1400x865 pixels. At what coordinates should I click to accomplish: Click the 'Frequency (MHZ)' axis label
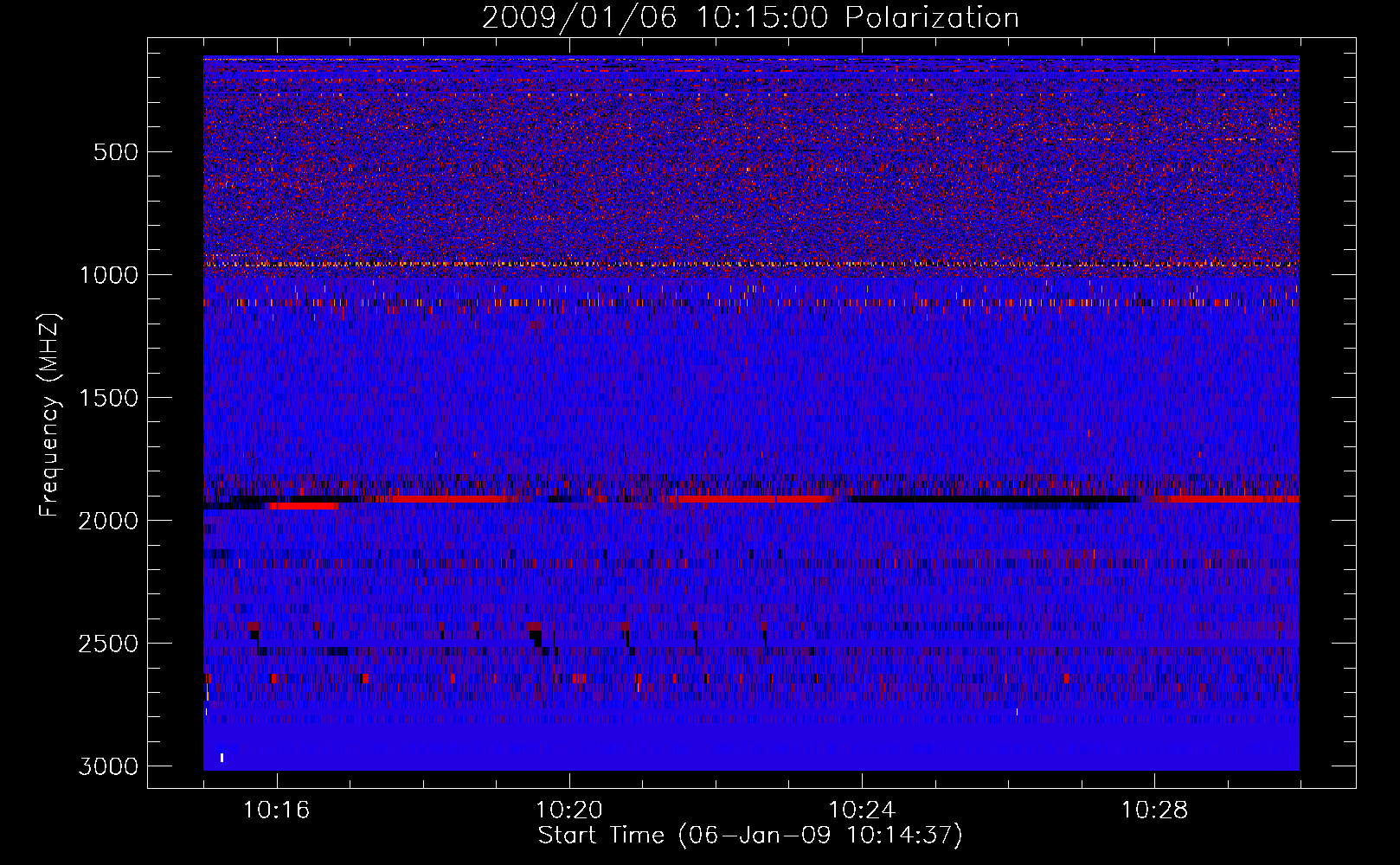49,415
